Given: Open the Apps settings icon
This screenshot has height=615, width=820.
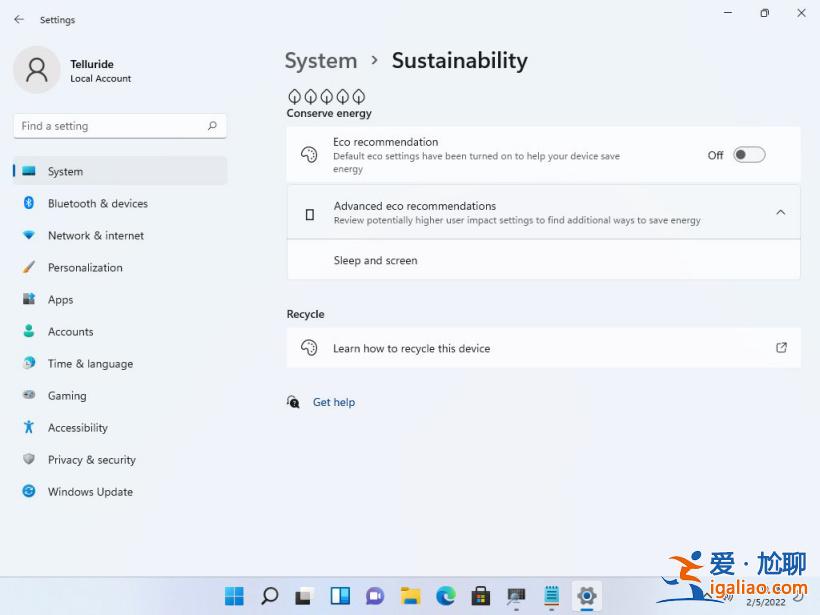Looking at the screenshot, I should click(28, 299).
